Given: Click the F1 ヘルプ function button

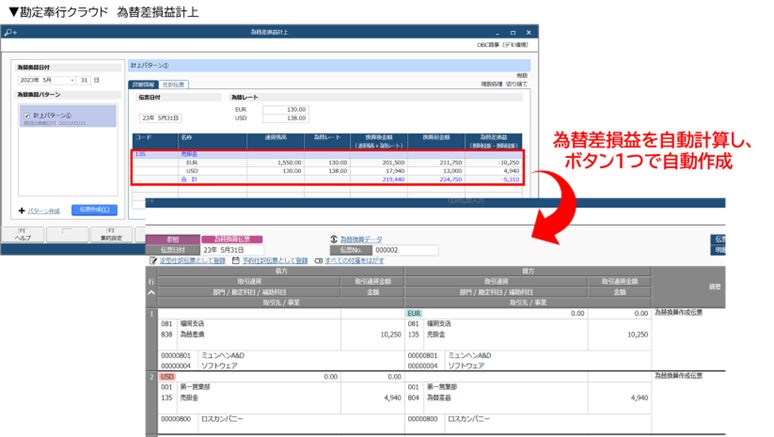Looking at the screenshot, I should click(22, 235).
